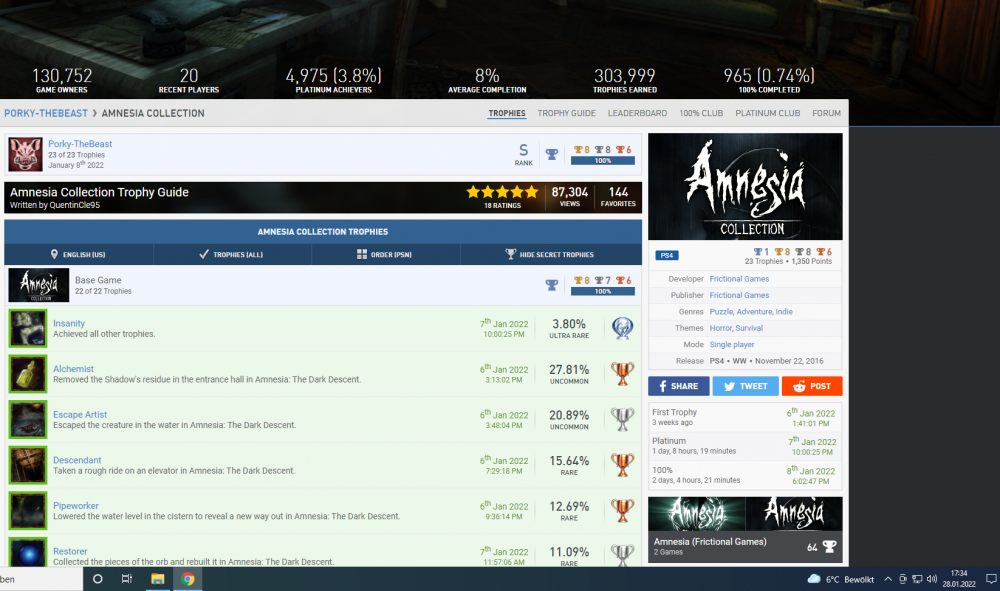This screenshot has width=1000, height=591.
Task: Open the Order (PSN) sorting selector
Action: point(384,255)
